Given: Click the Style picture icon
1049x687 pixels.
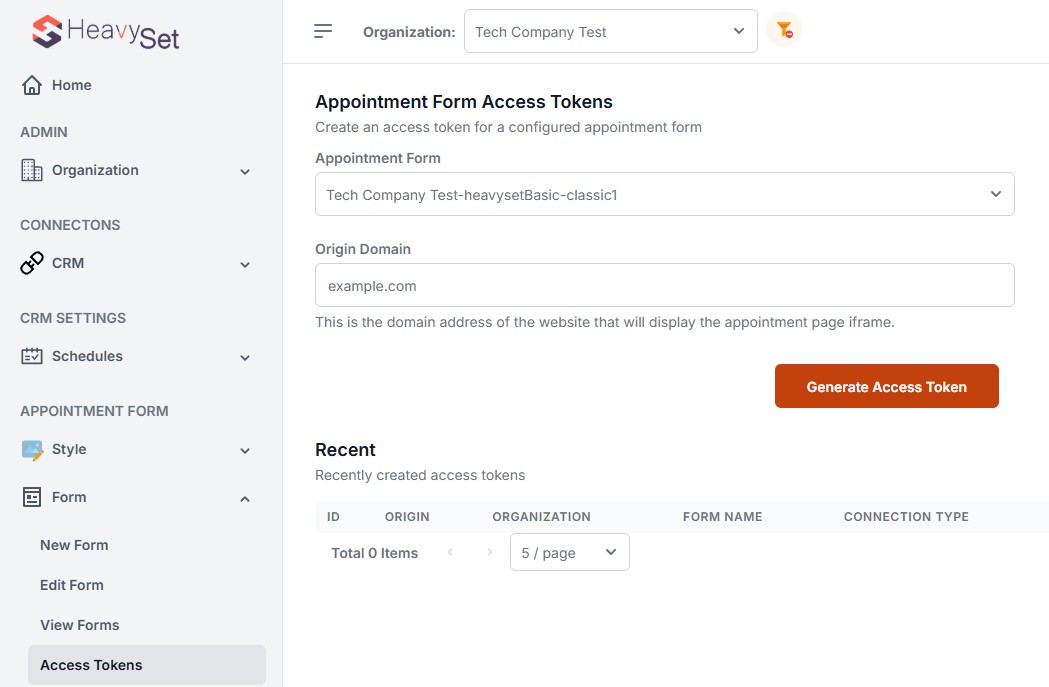Looking at the screenshot, I should click(31, 450).
